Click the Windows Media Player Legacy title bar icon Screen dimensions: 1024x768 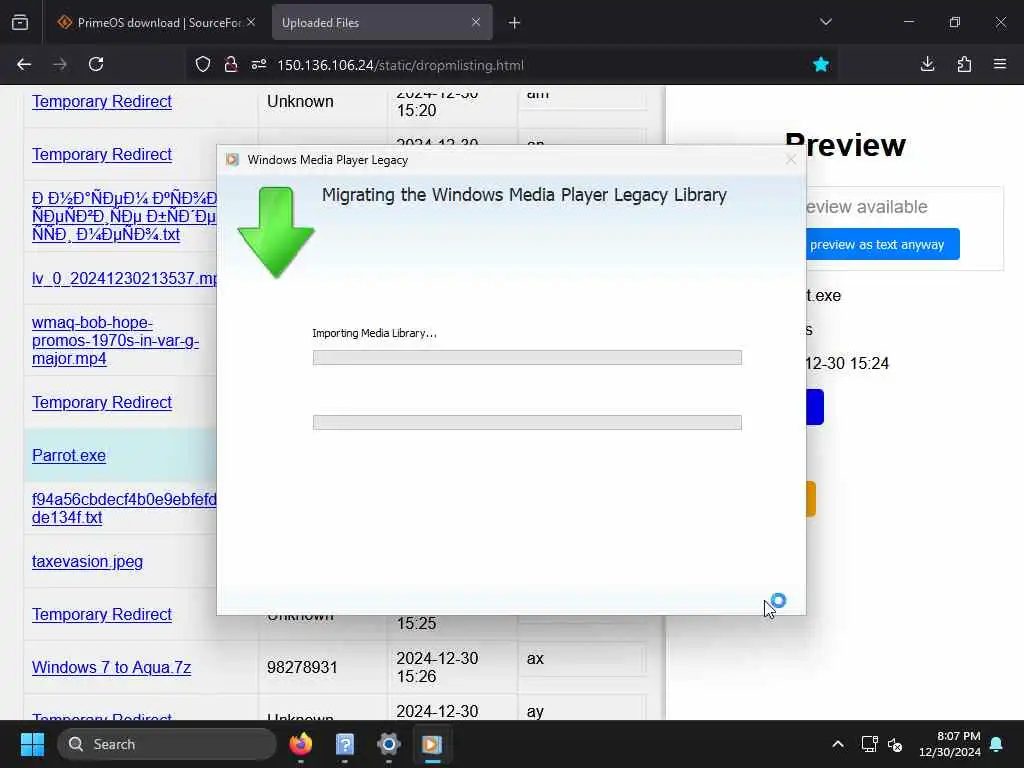(232, 160)
